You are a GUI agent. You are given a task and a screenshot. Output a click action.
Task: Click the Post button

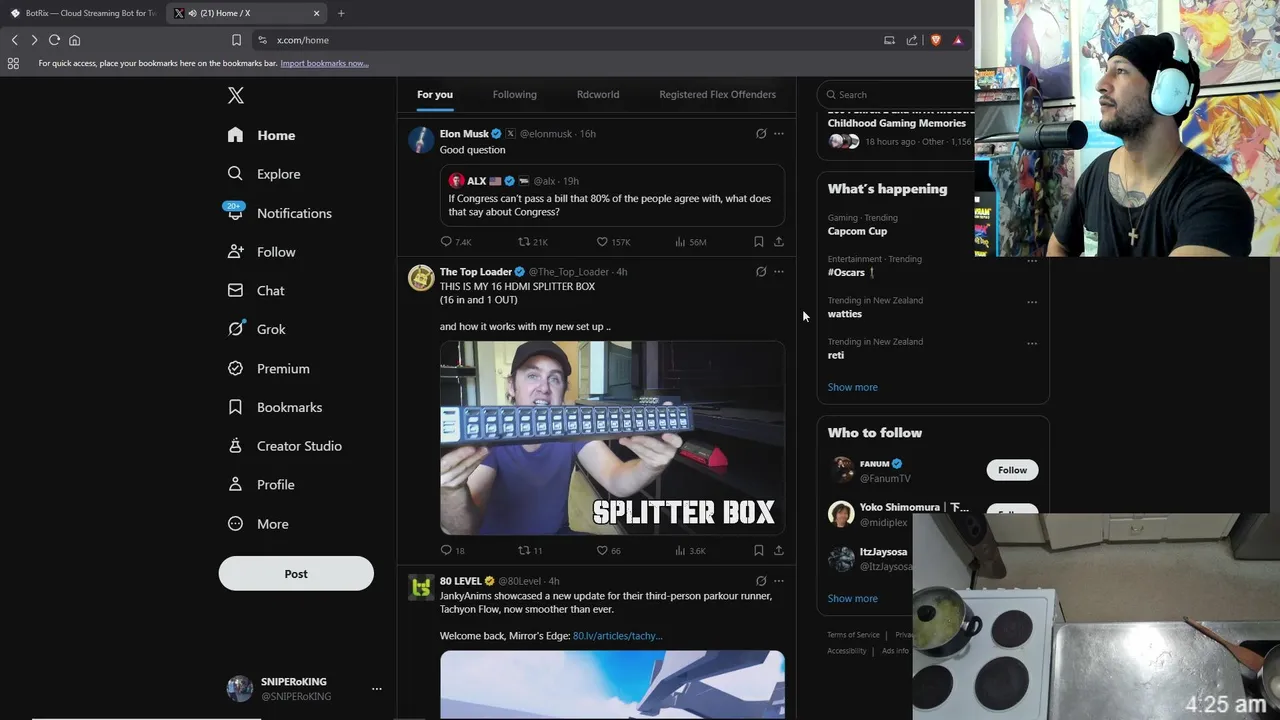pos(296,574)
